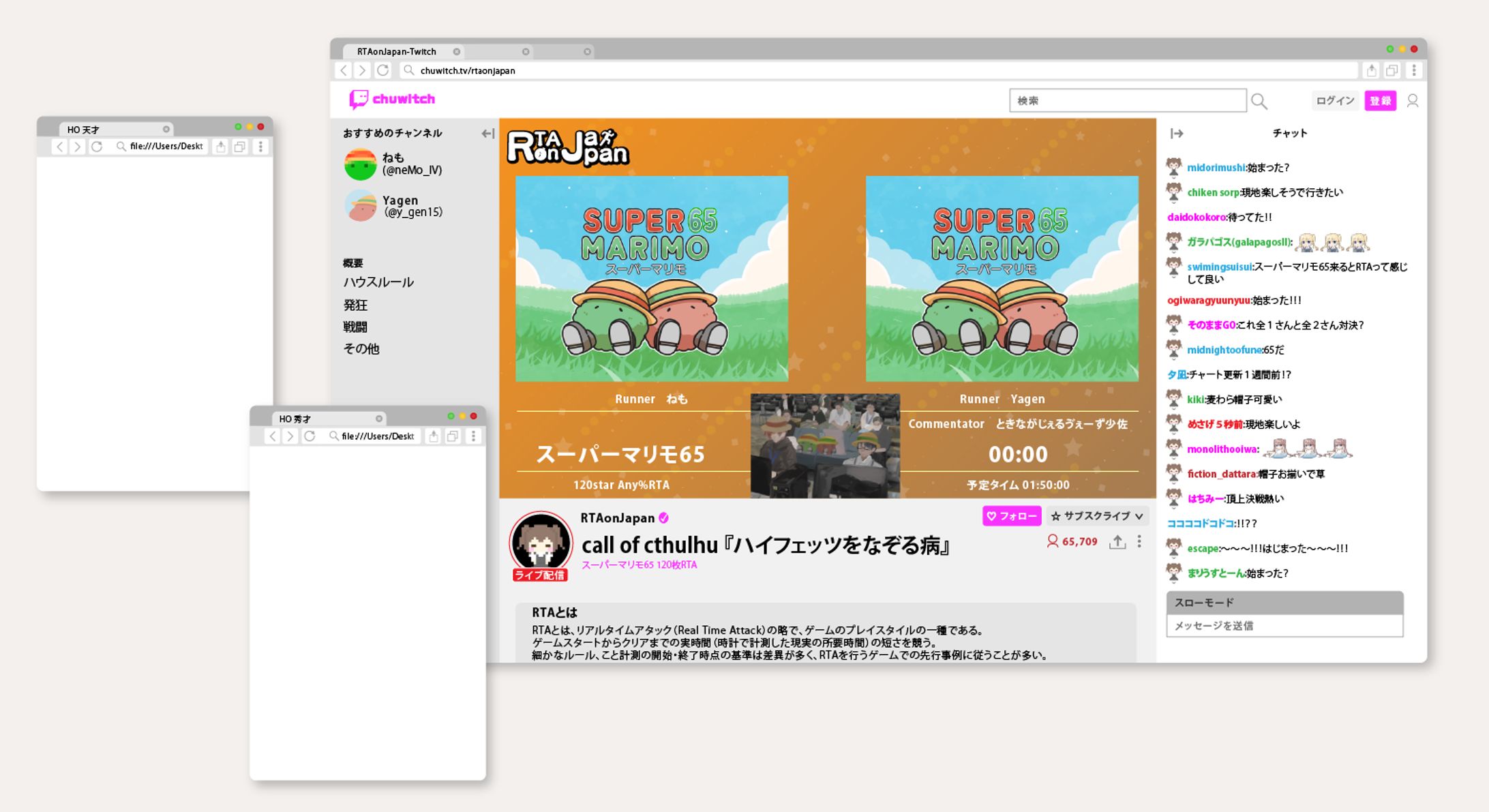Click the search magnifier icon beside the 検索 field
The image size is (1489, 812).
[1259, 102]
